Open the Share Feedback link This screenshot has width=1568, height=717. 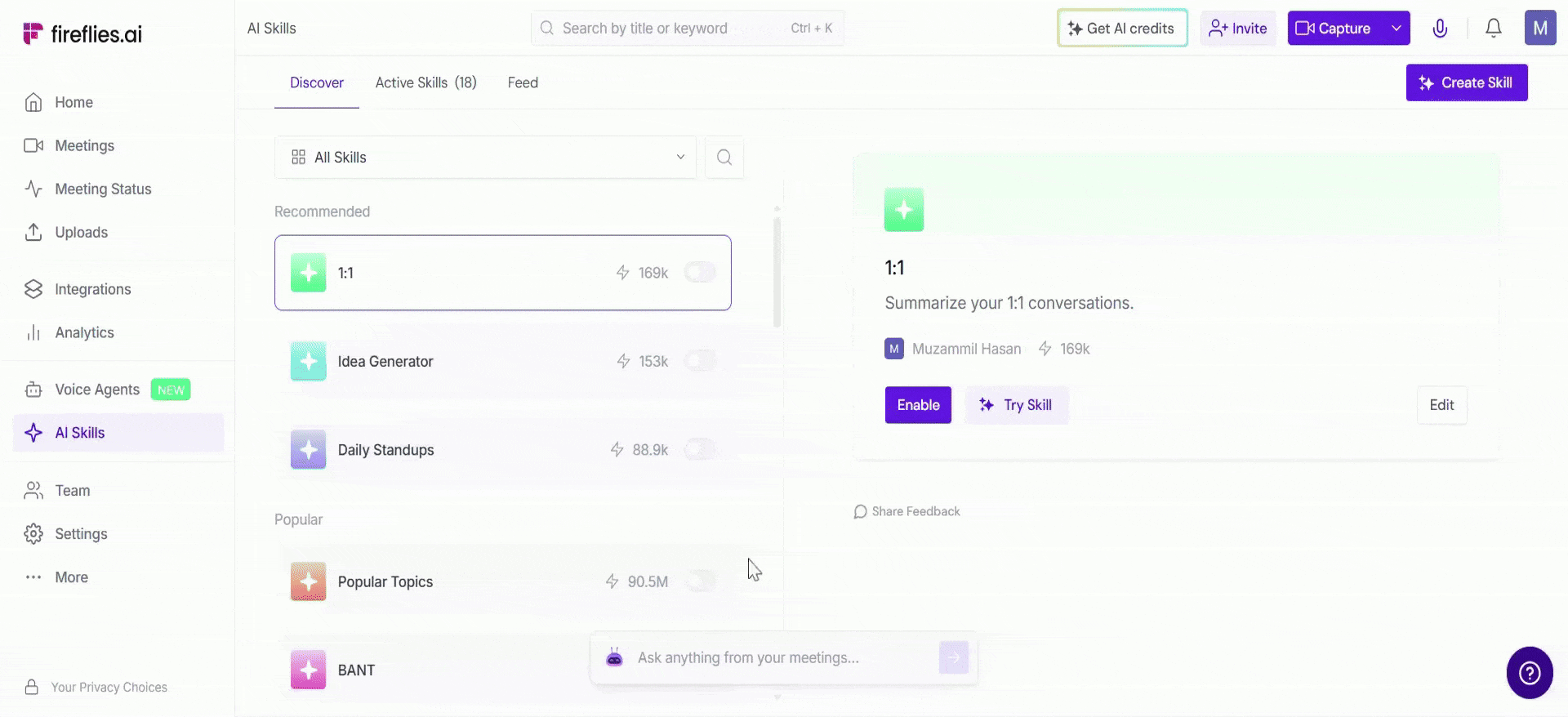(906, 511)
